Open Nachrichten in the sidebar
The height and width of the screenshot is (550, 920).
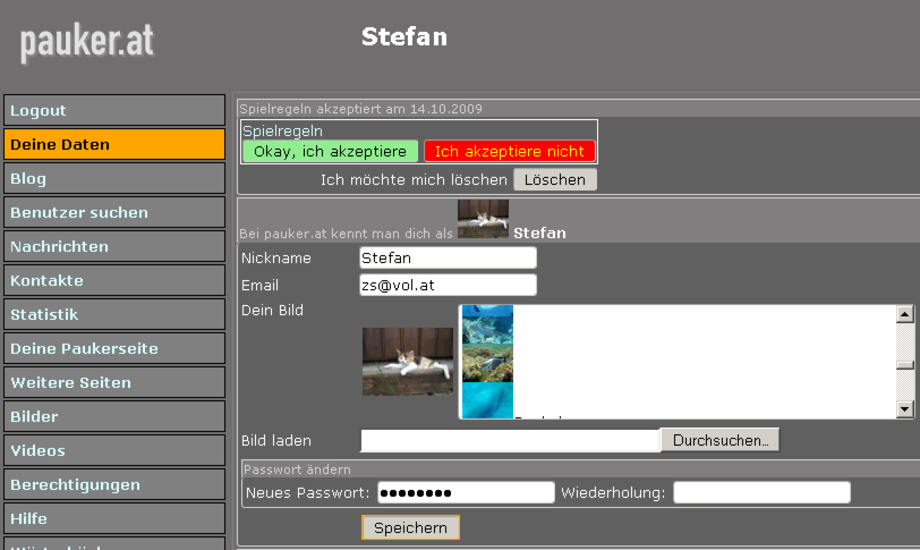coord(114,246)
